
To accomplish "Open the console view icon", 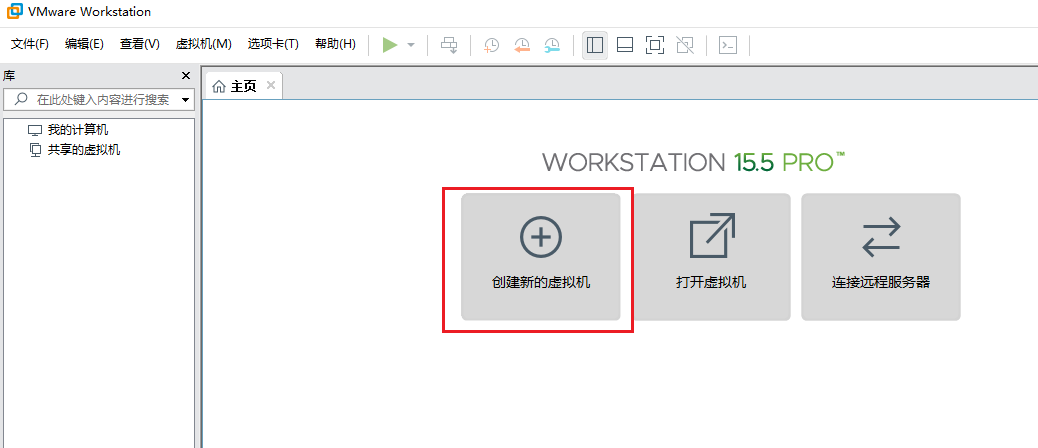I will pyautogui.click(x=728, y=45).
